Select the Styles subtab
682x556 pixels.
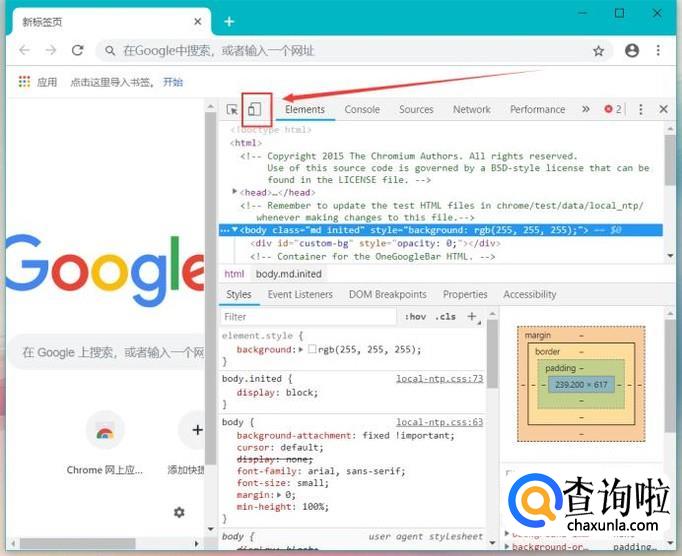pos(239,295)
